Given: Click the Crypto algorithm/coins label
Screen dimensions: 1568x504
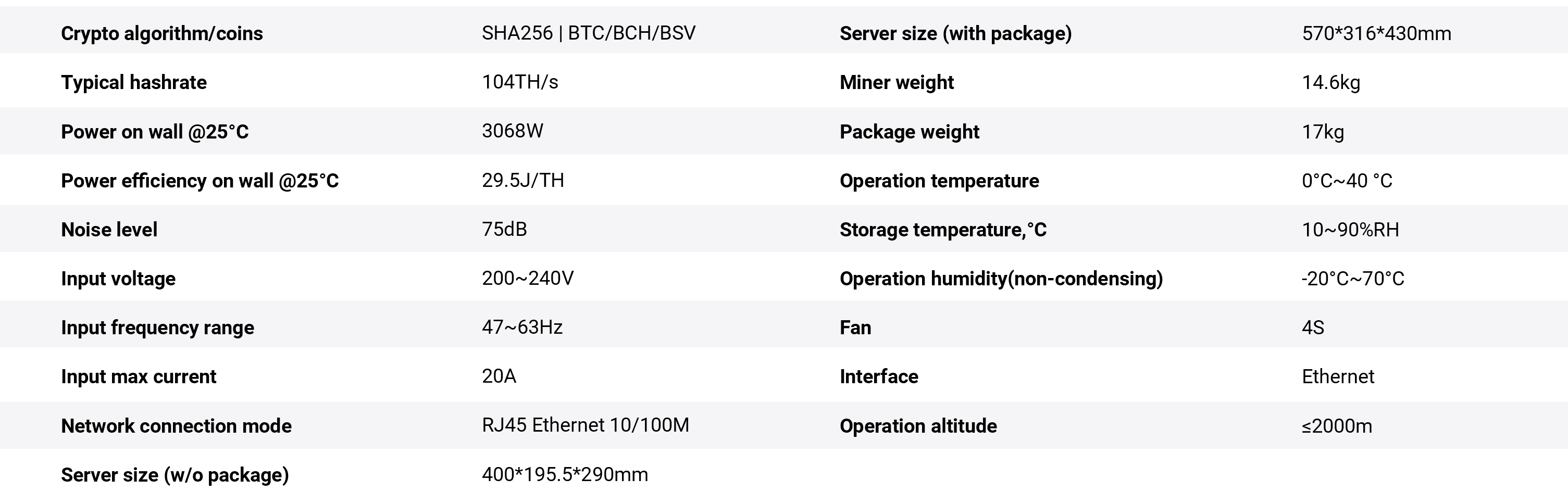Looking at the screenshot, I should click(x=162, y=33).
